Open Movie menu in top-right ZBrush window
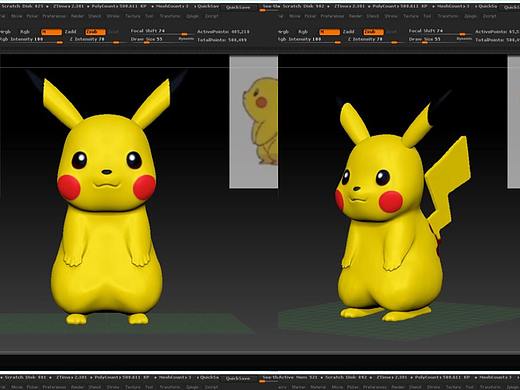Image resolution: width=520 pixels, height=390 pixels. tap(295, 16)
